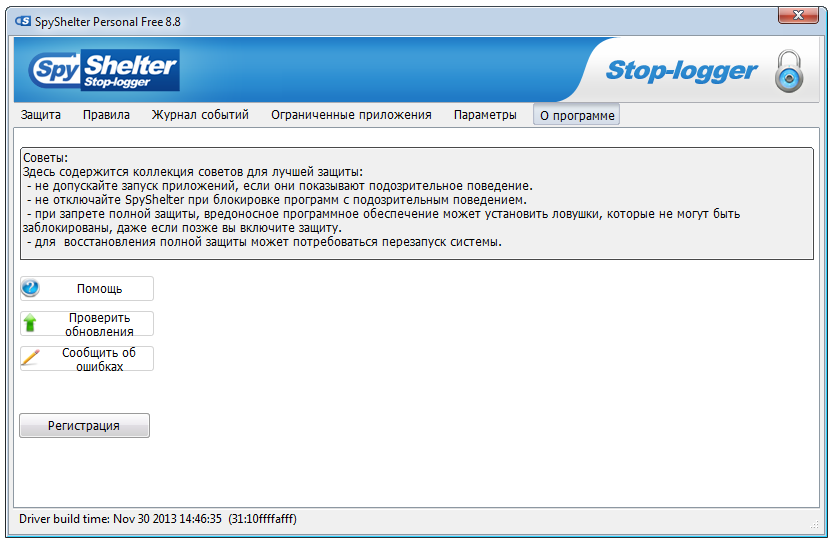Open the Защита tab
The width and height of the screenshot is (838, 548).
pos(41,115)
